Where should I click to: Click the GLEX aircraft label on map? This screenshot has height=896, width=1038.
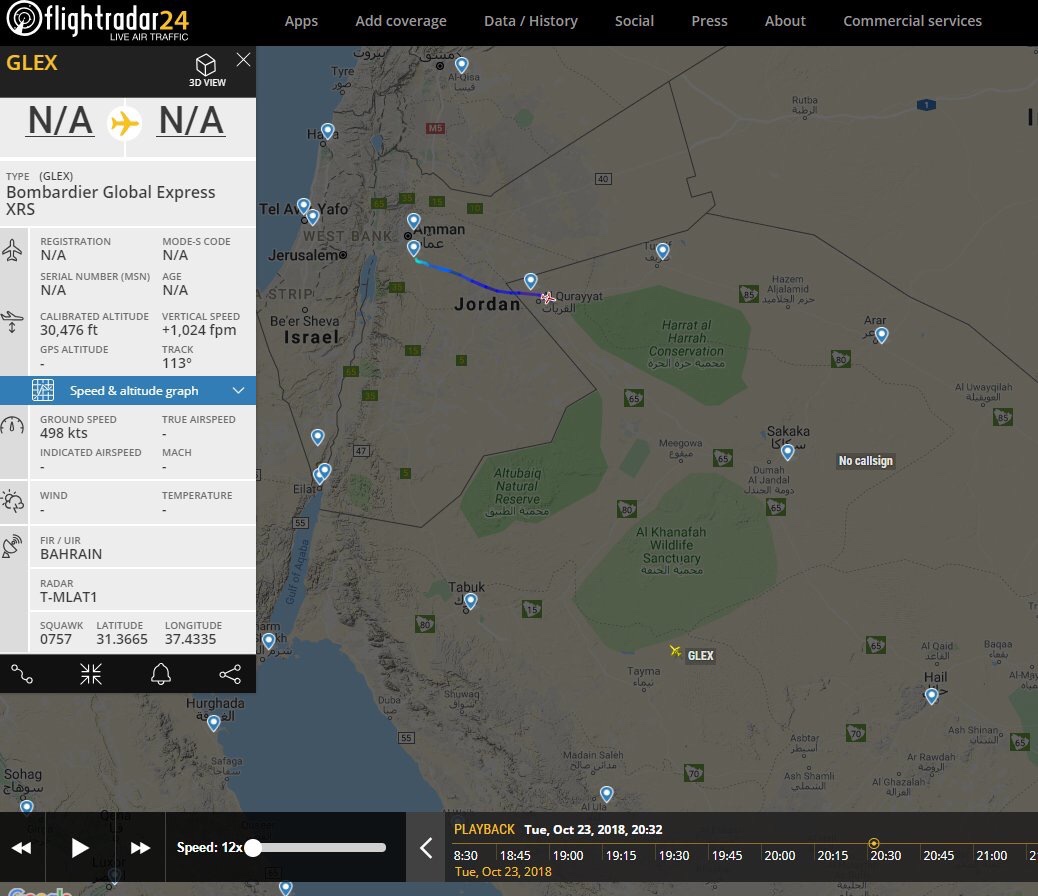700,656
